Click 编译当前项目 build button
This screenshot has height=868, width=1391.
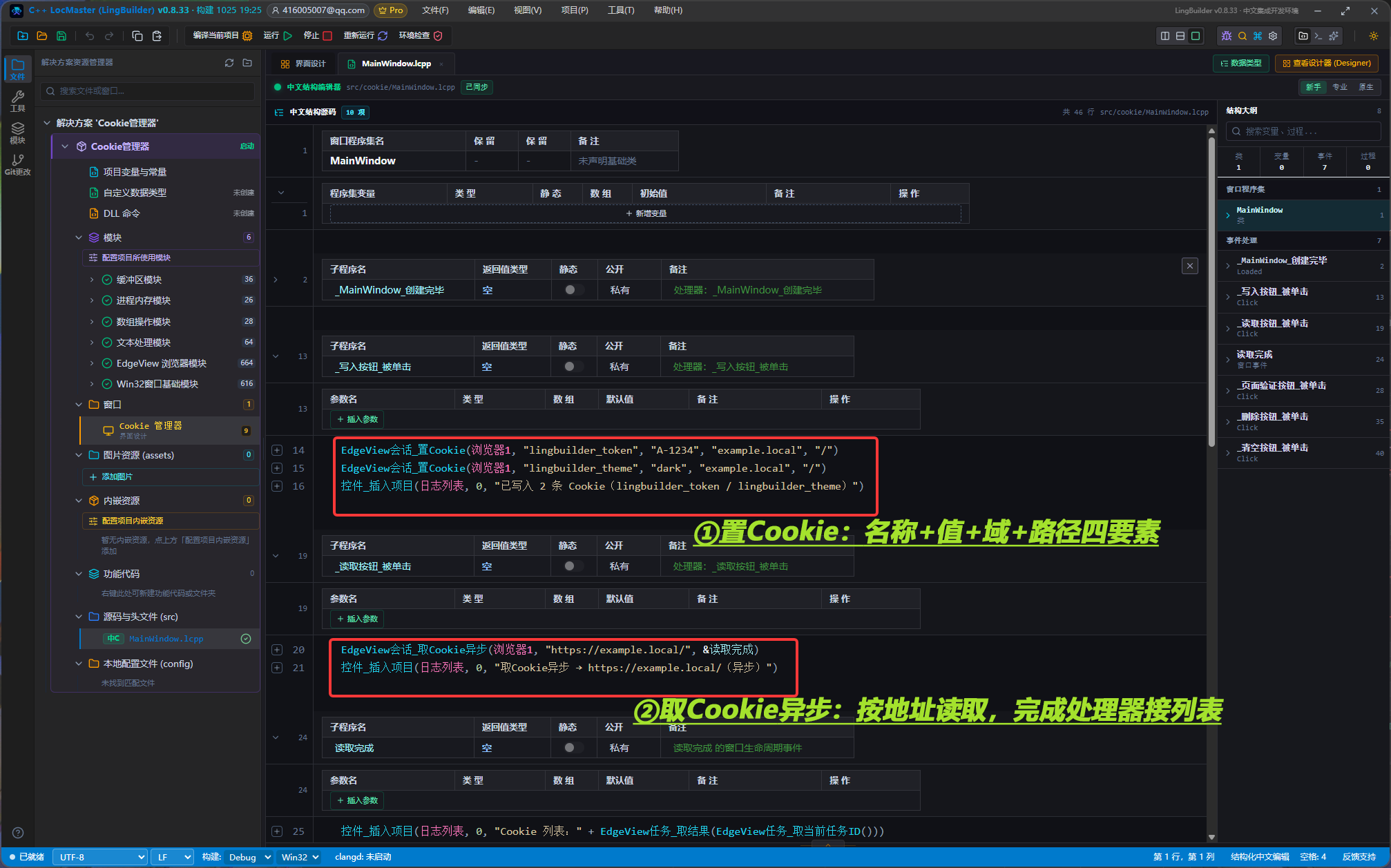pyautogui.click(x=222, y=36)
